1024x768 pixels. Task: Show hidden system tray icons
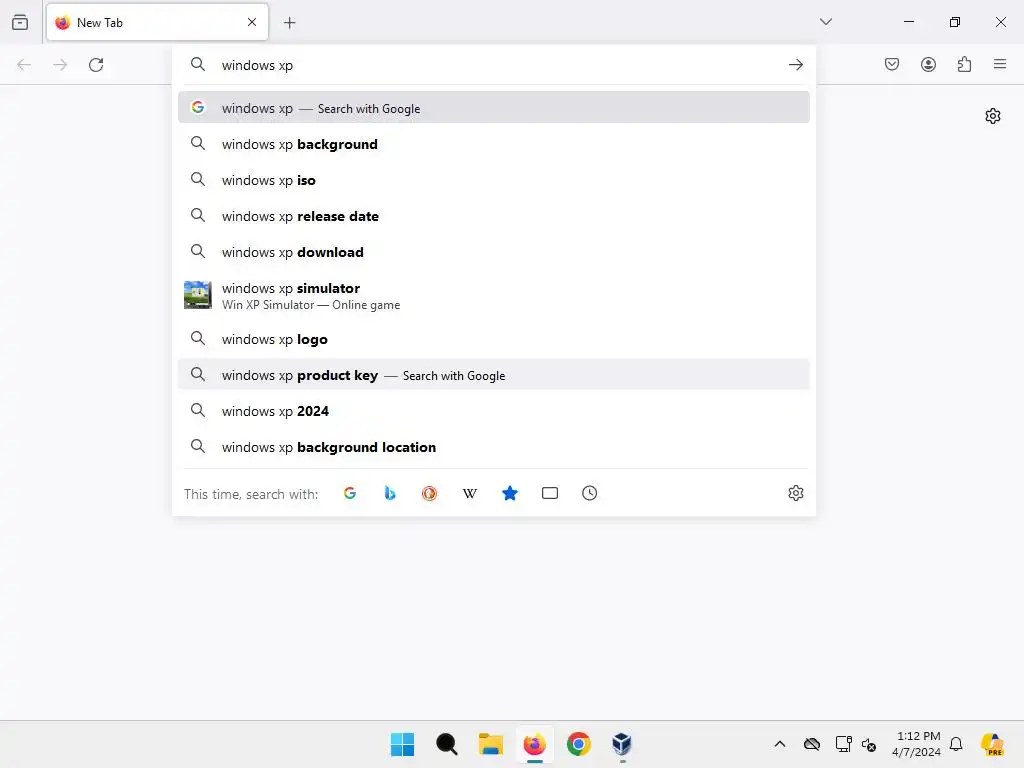(x=780, y=744)
